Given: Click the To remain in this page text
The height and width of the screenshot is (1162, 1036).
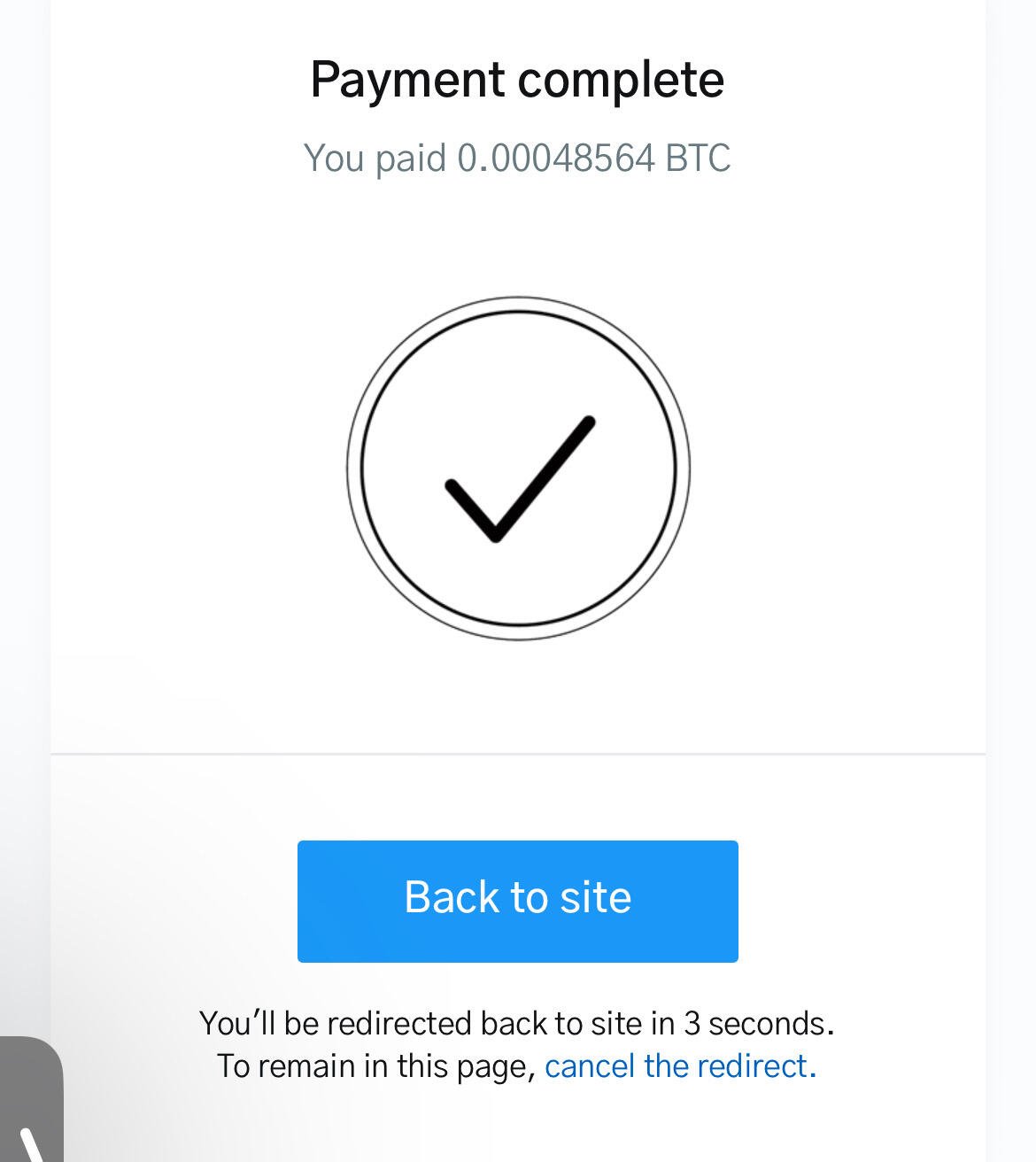Looking at the screenshot, I should [x=376, y=1065].
